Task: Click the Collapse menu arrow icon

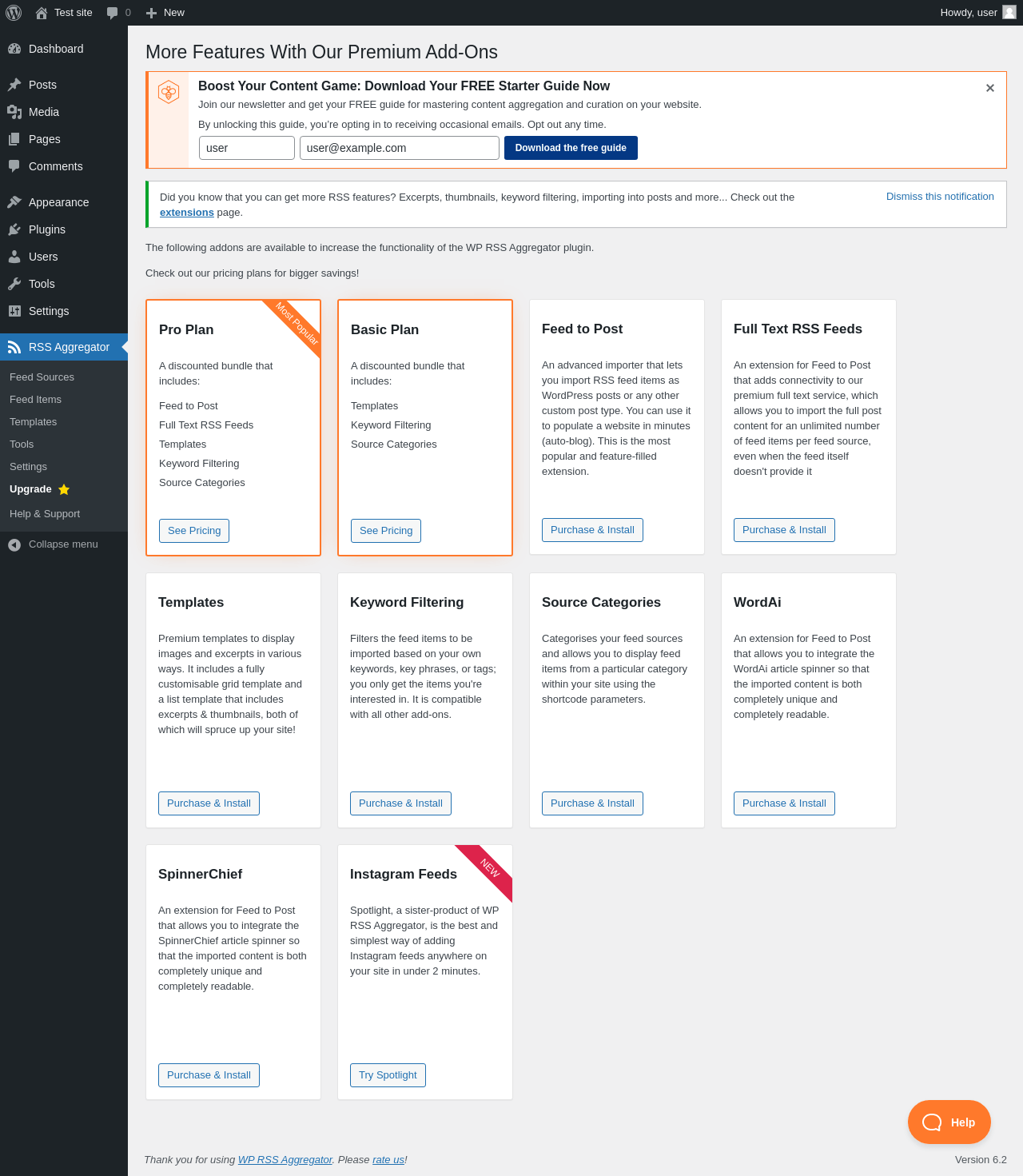Action: coord(14,544)
